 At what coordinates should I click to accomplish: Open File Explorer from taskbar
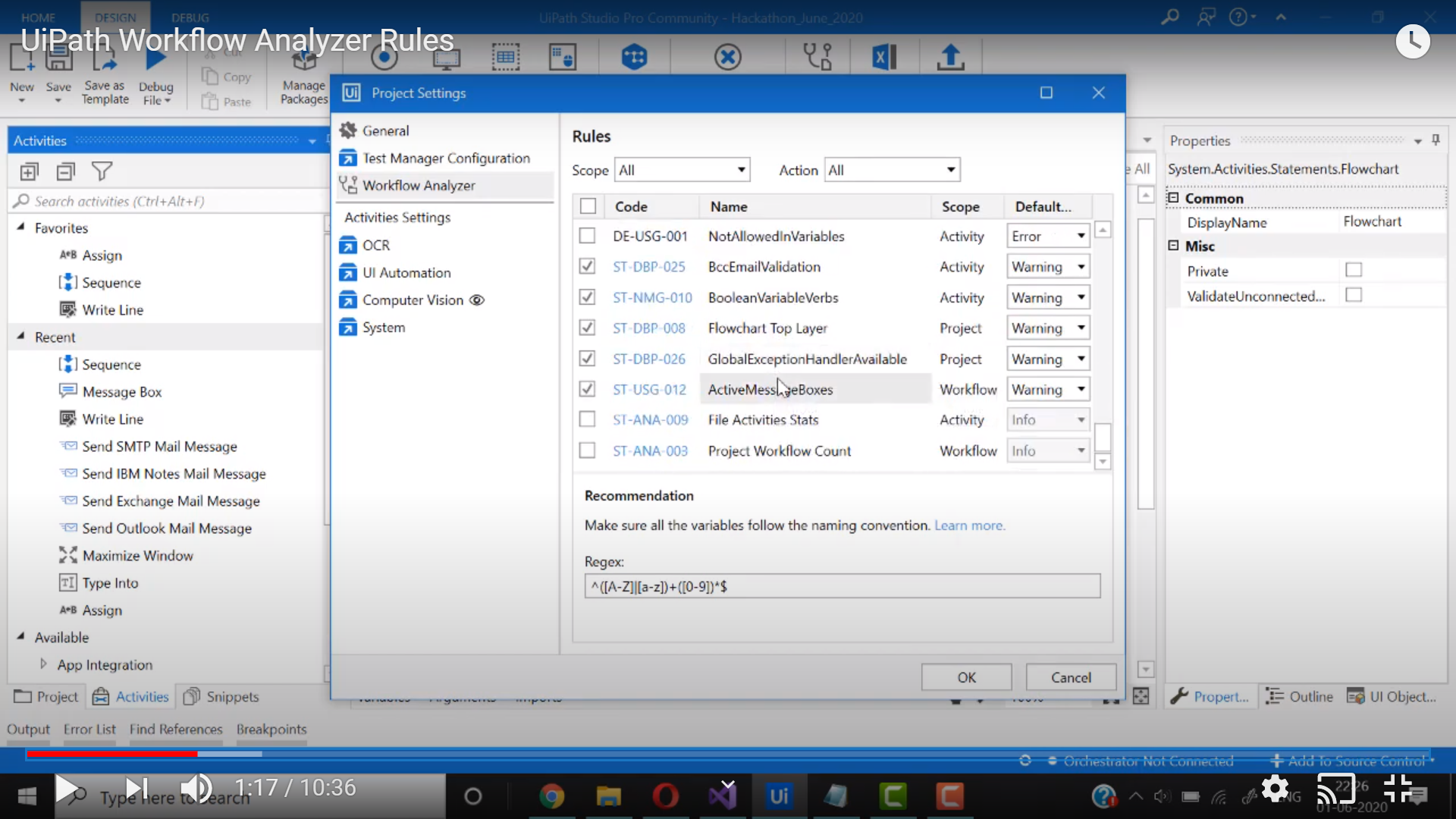[608, 796]
